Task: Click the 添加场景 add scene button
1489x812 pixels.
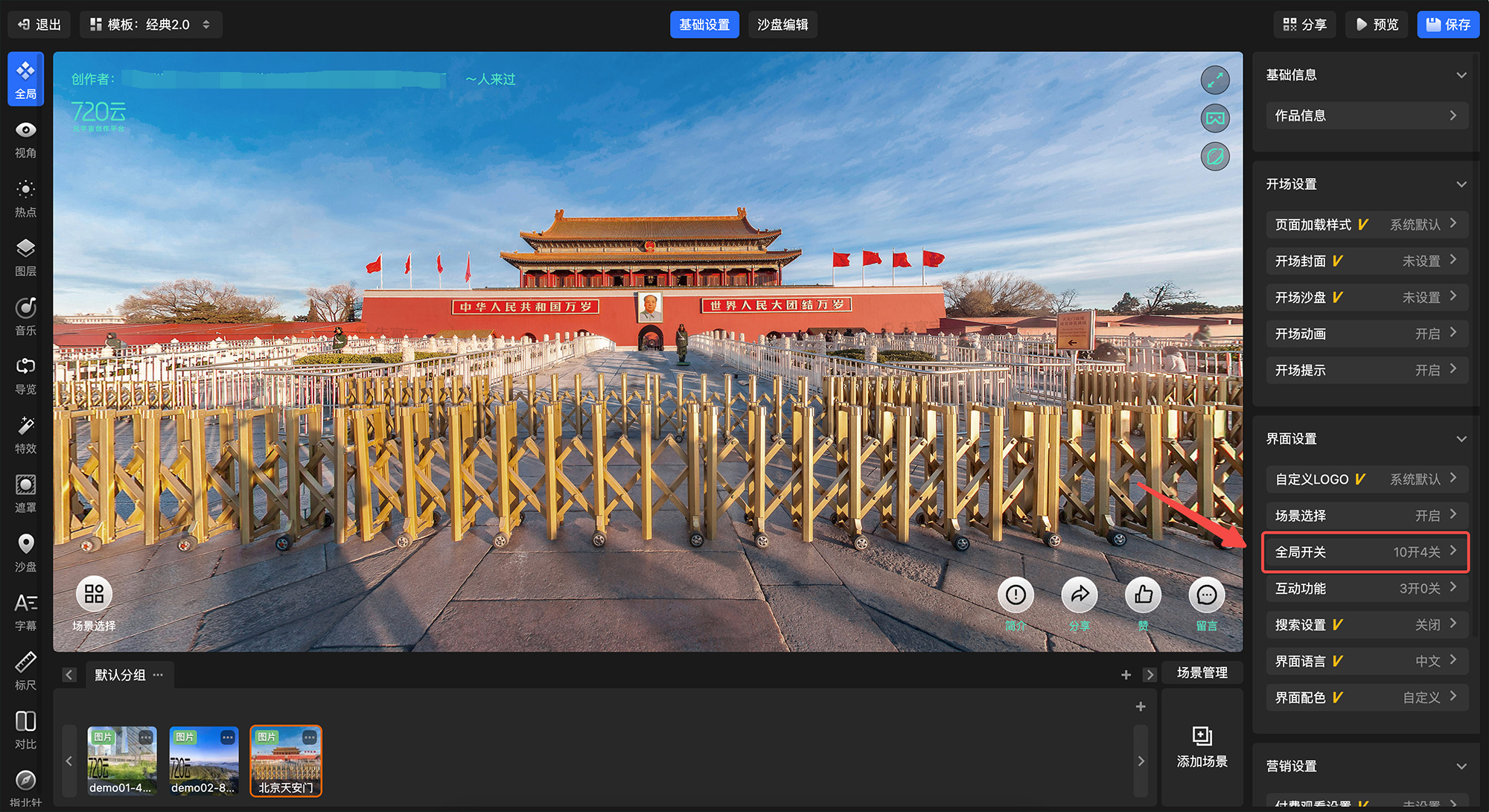Action: (1202, 747)
